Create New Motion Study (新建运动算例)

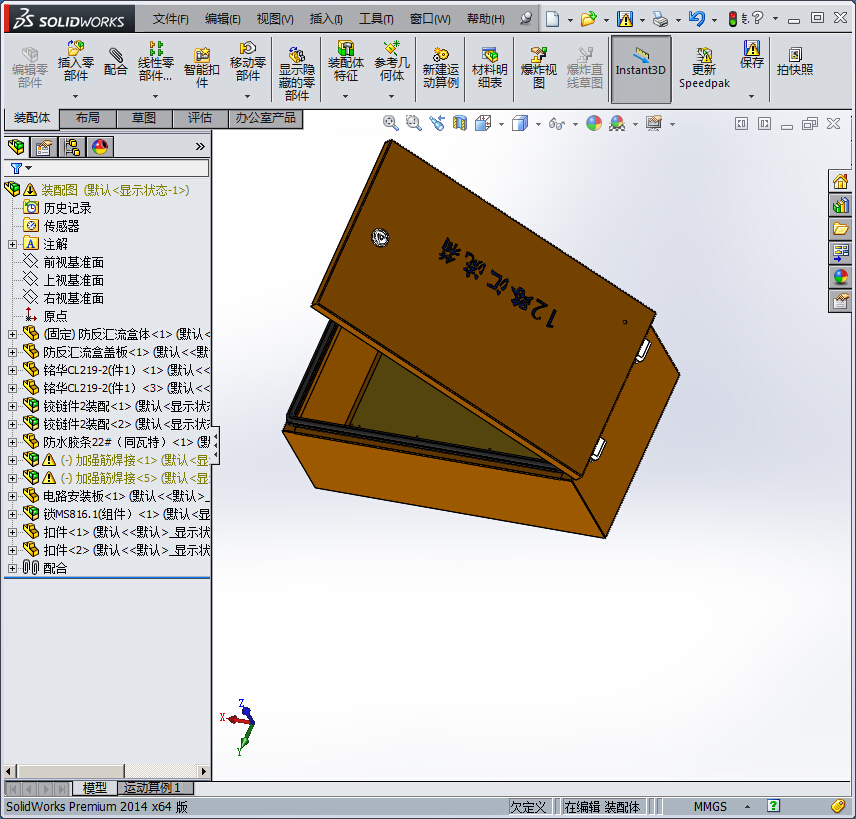point(441,68)
